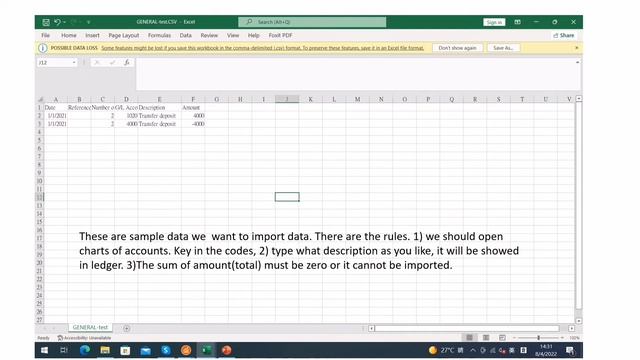Viewport: 640px width, 360px height.
Task: Click the Save As... button
Action: (x=503, y=48)
